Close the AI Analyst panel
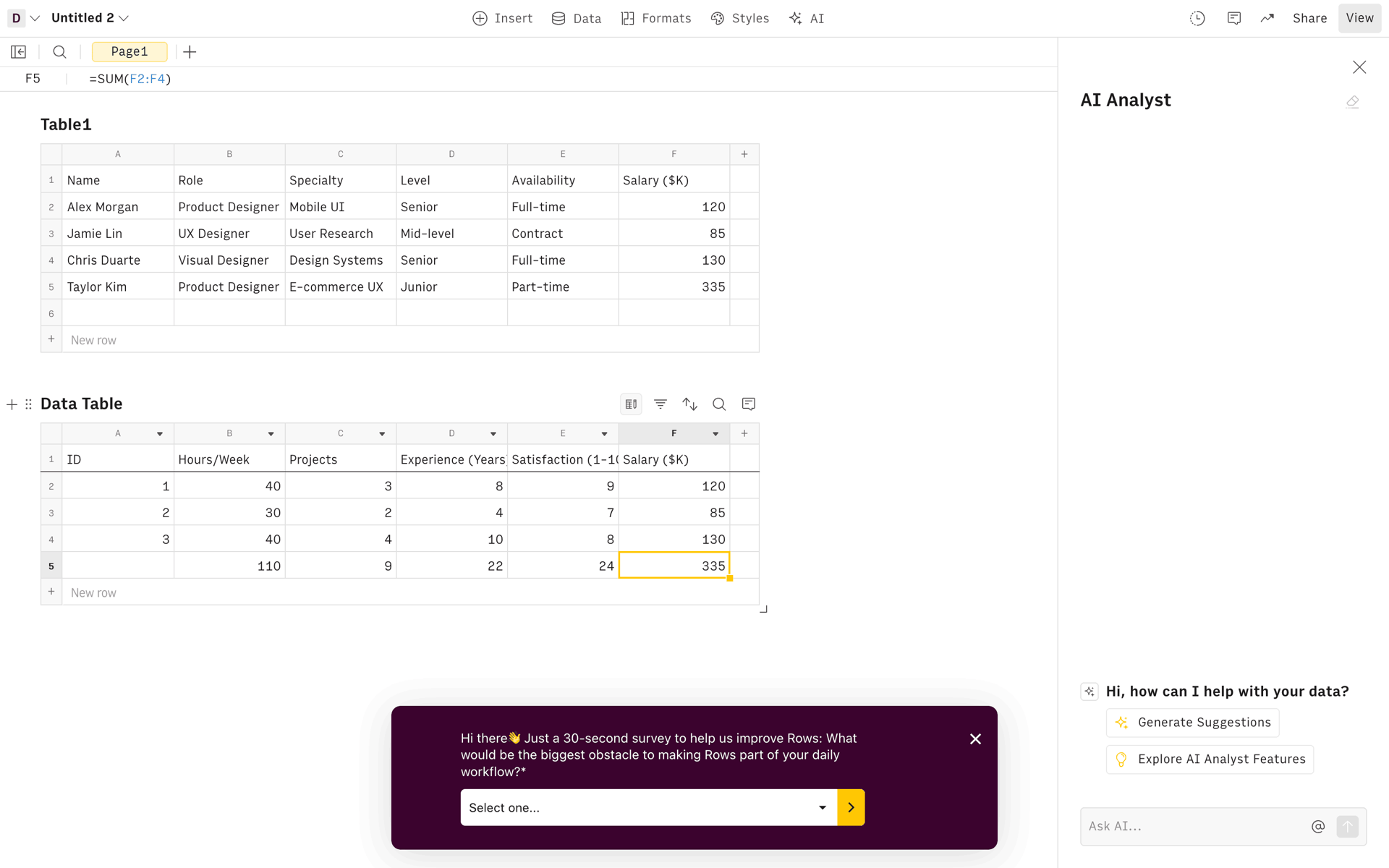Image resolution: width=1389 pixels, height=868 pixels. (x=1359, y=67)
